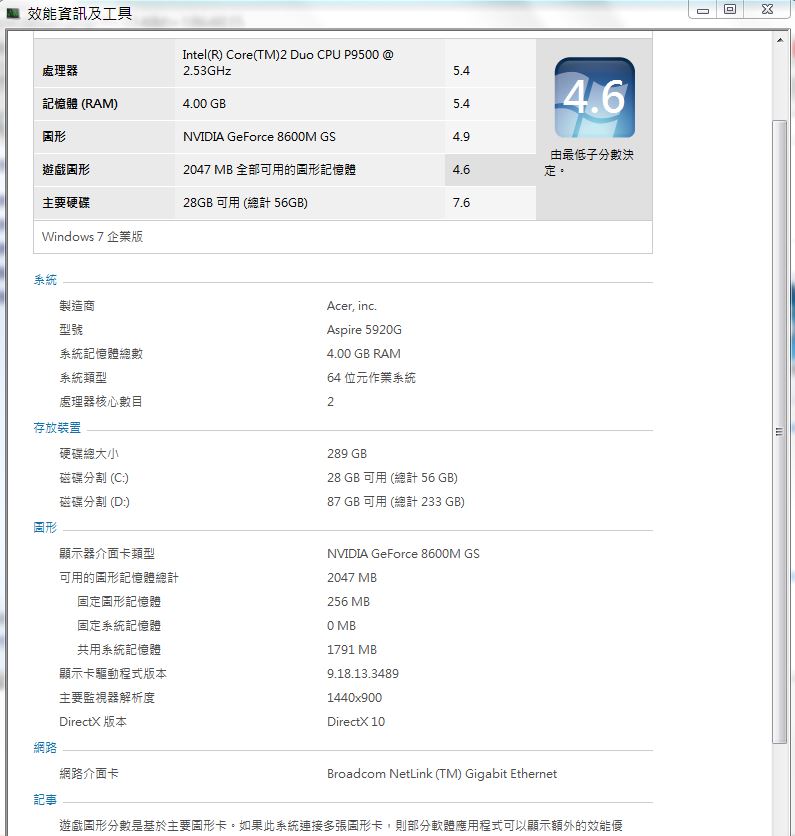This screenshot has width=795, height=836.
Task: Click the 1440x900 resolution value
Action: click(355, 697)
